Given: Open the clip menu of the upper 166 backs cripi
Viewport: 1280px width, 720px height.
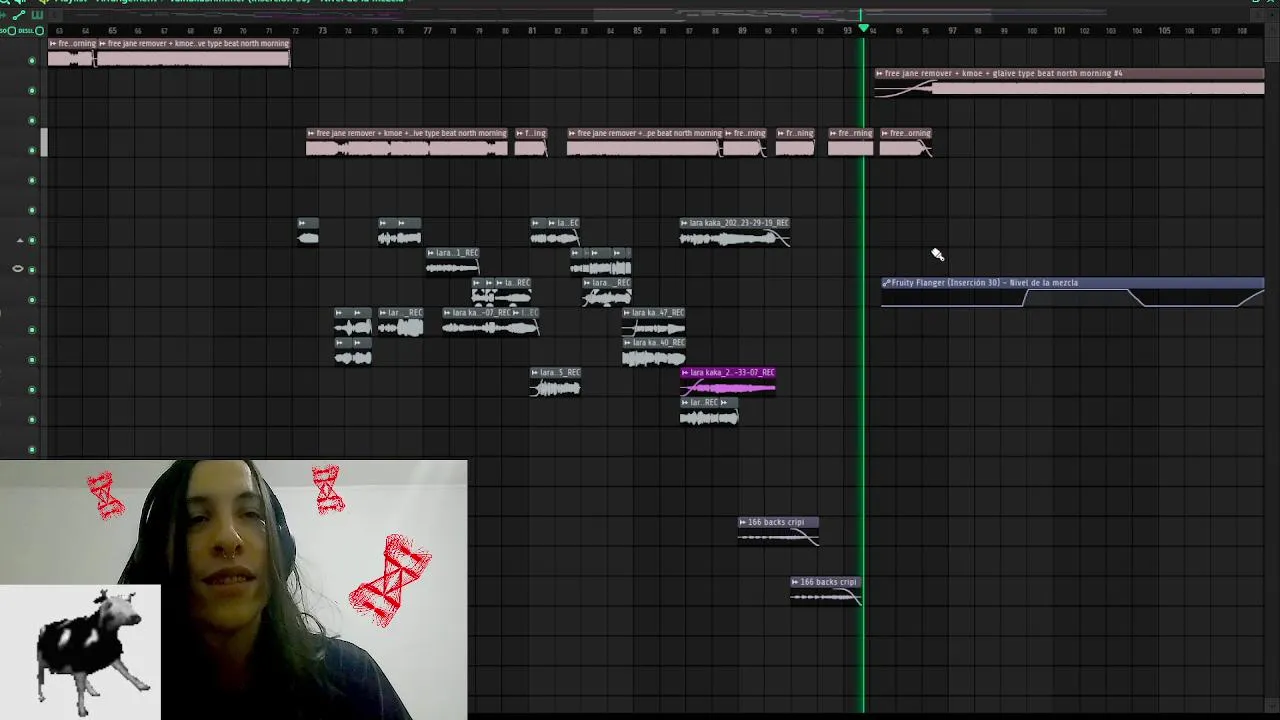Looking at the screenshot, I should tap(742, 522).
